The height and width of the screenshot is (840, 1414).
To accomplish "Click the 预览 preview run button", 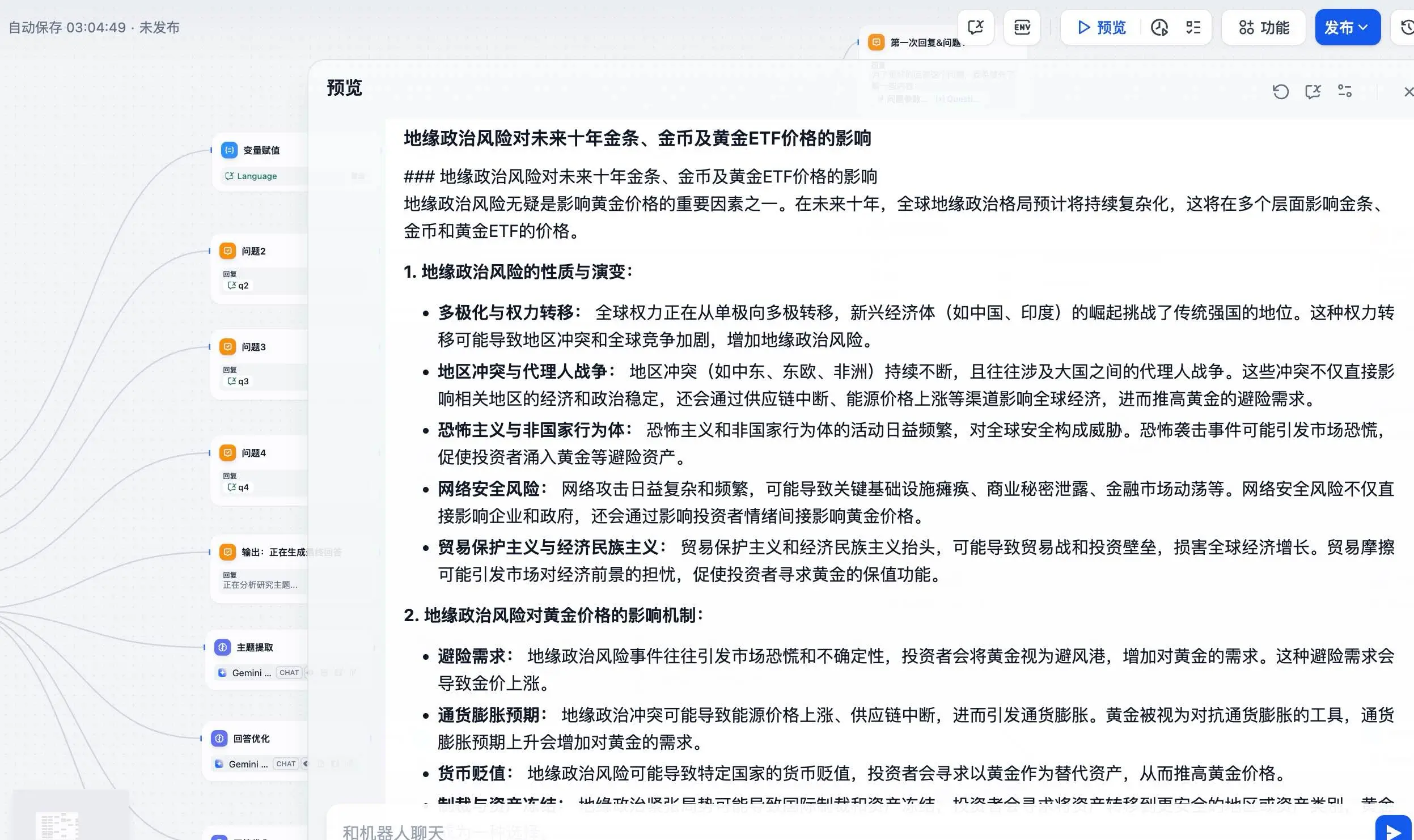I will [1102, 27].
